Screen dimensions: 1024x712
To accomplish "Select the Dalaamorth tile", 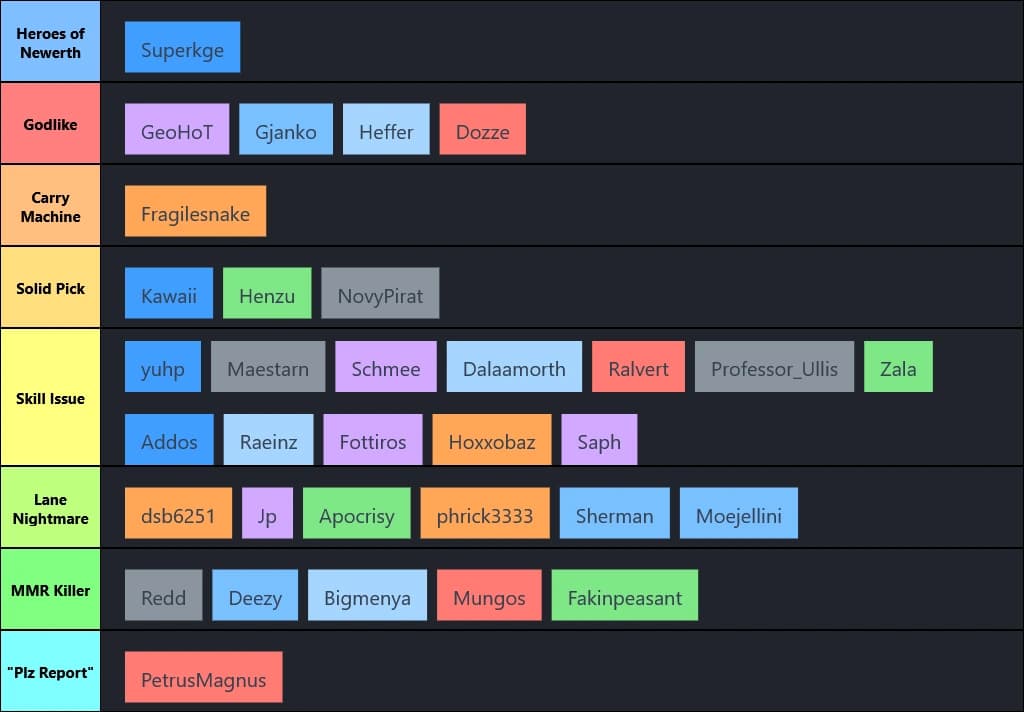I will [513, 367].
